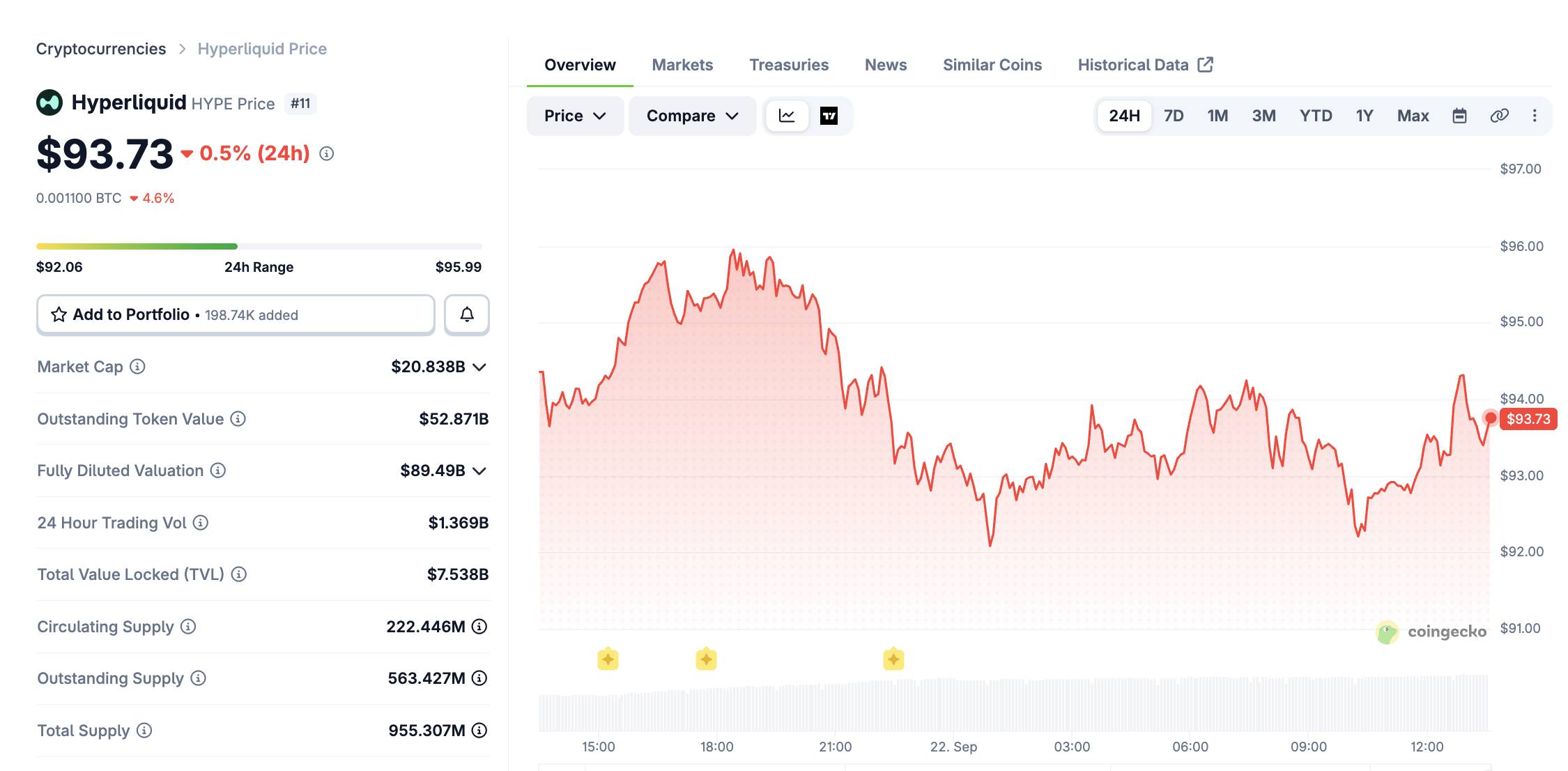The width and height of the screenshot is (1568, 771).
Task: Open the Treasuries tab
Action: click(789, 65)
